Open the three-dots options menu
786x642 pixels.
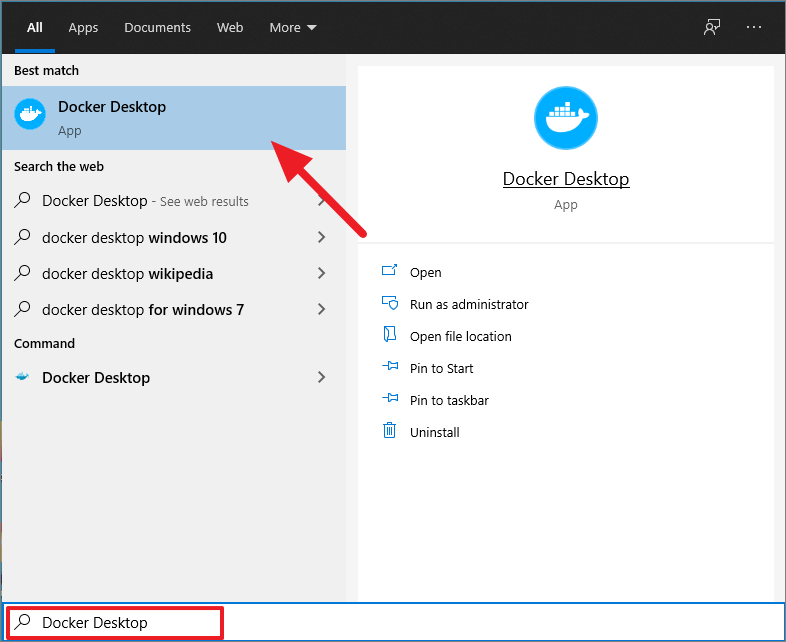753,27
